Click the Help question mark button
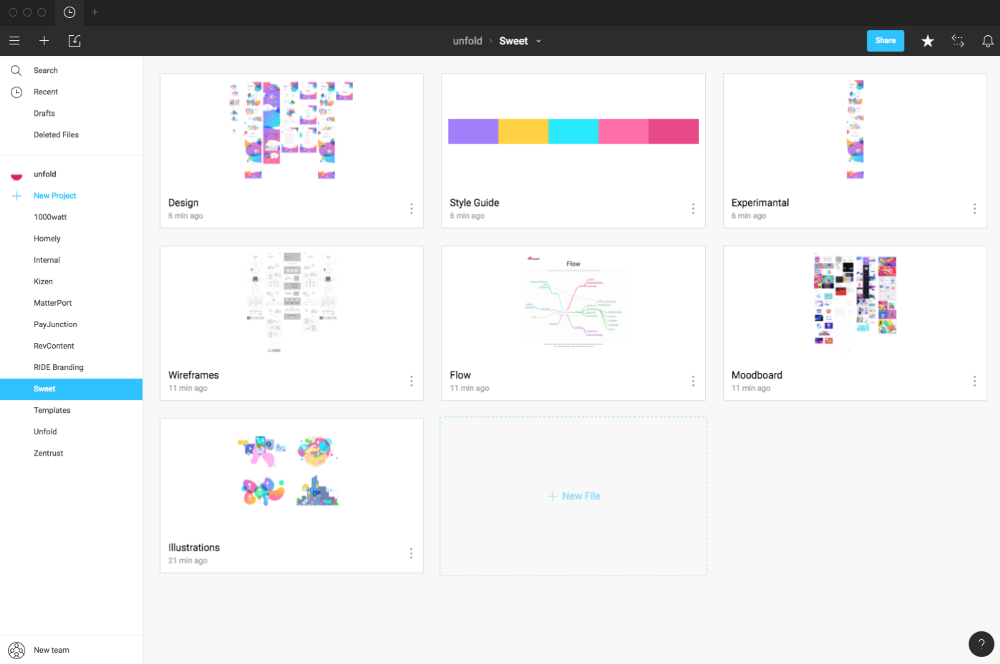This screenshot has height=664, width=1000. (x=981, y=644)
